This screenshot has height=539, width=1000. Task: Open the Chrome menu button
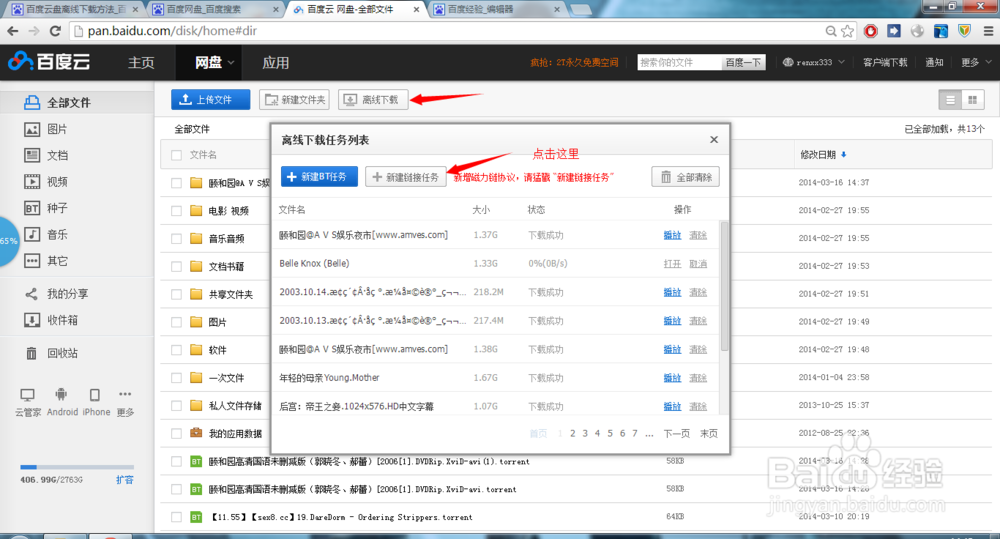coord(989,31)
